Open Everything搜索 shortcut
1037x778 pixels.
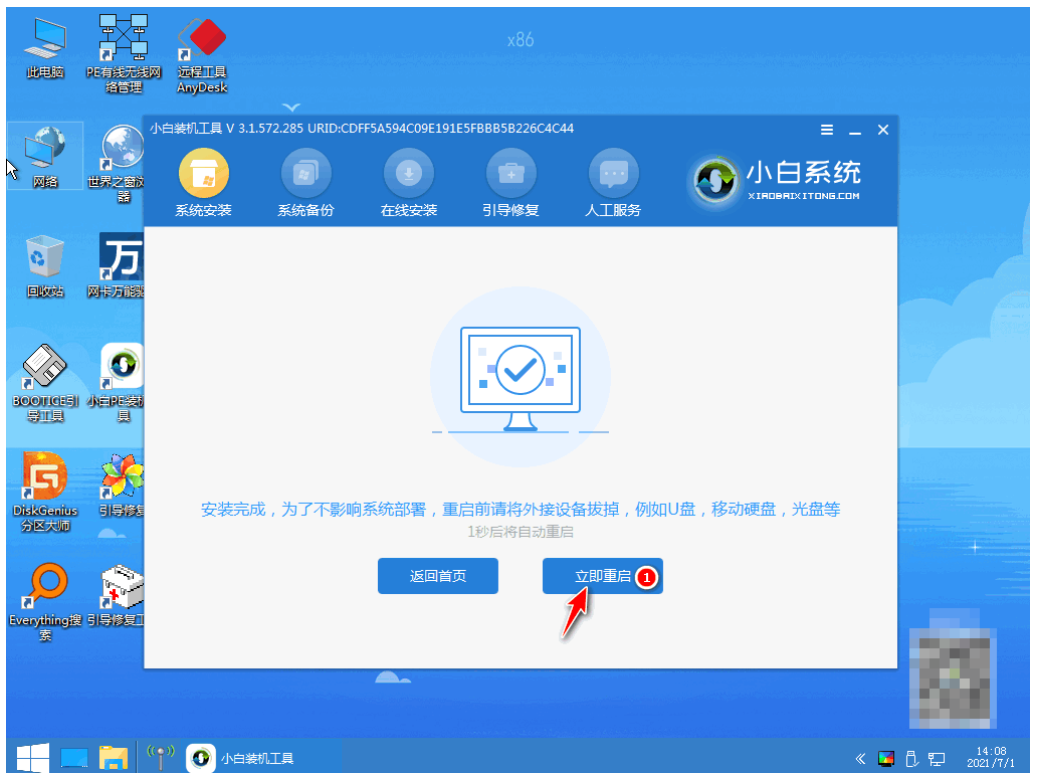point(45,602)
